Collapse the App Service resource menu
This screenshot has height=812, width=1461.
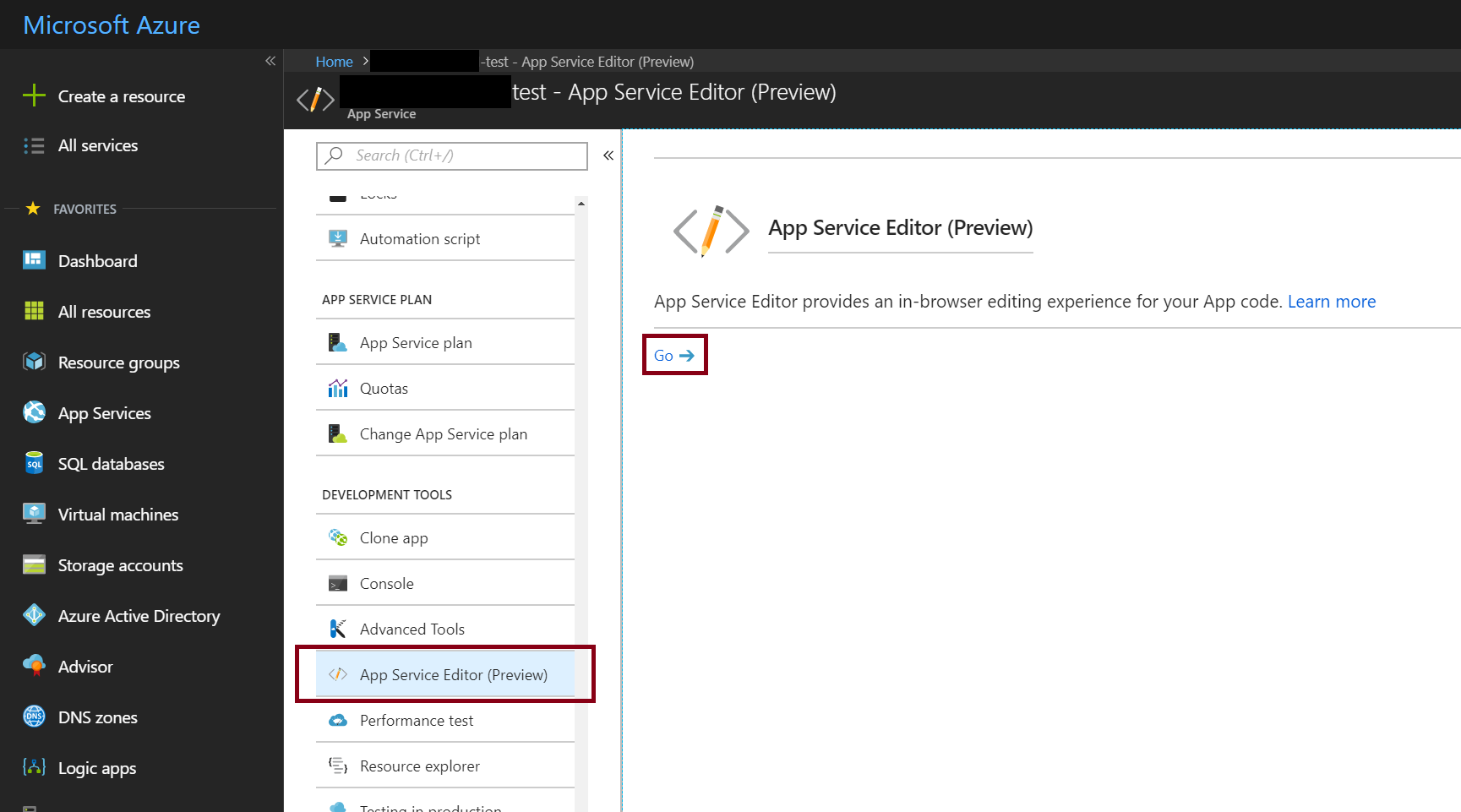608,155
